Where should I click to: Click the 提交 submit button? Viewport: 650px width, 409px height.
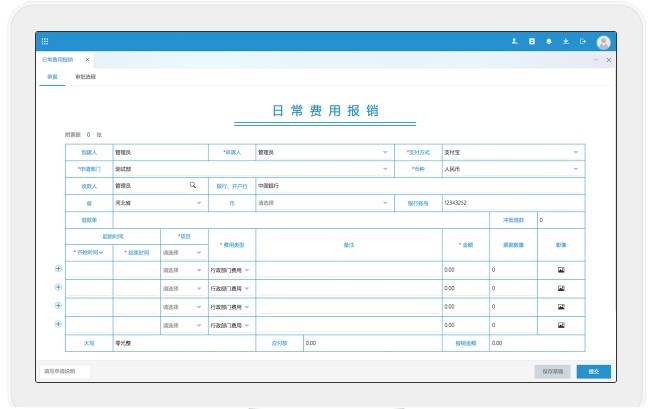pyautogui.click(x=593, y=371)
